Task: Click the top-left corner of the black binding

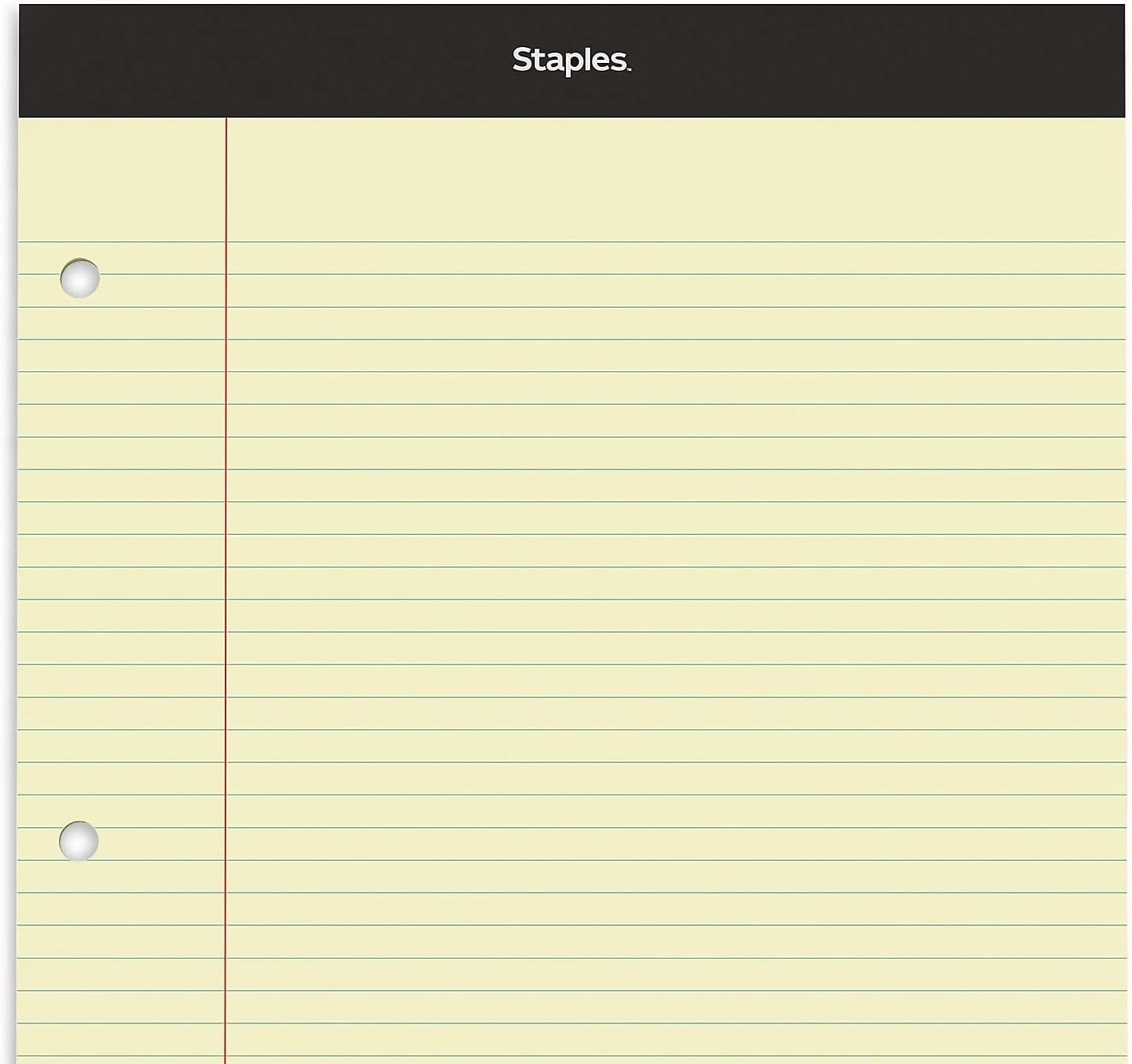Action: pyautogui.click(x=22, y=7)
